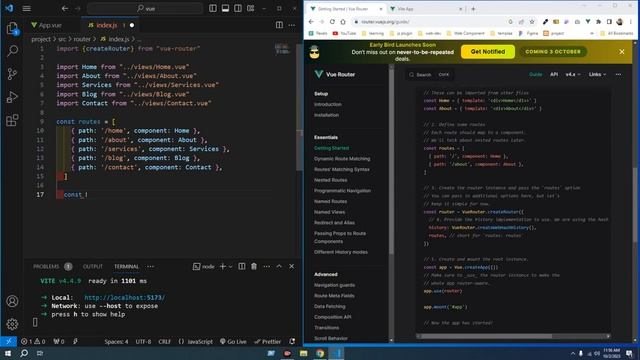This screenshot has height=360, width=640.
Task: Change the encoding via 'UTF-8' status item
Action: tap(143, 342)
